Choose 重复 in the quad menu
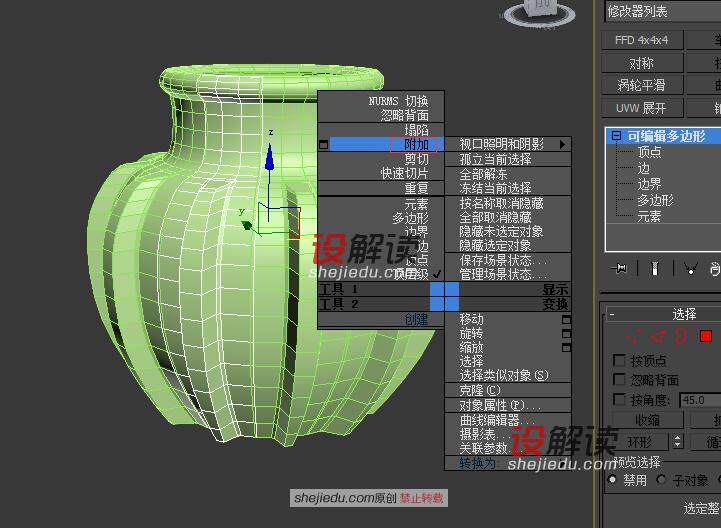 (417, 188)
